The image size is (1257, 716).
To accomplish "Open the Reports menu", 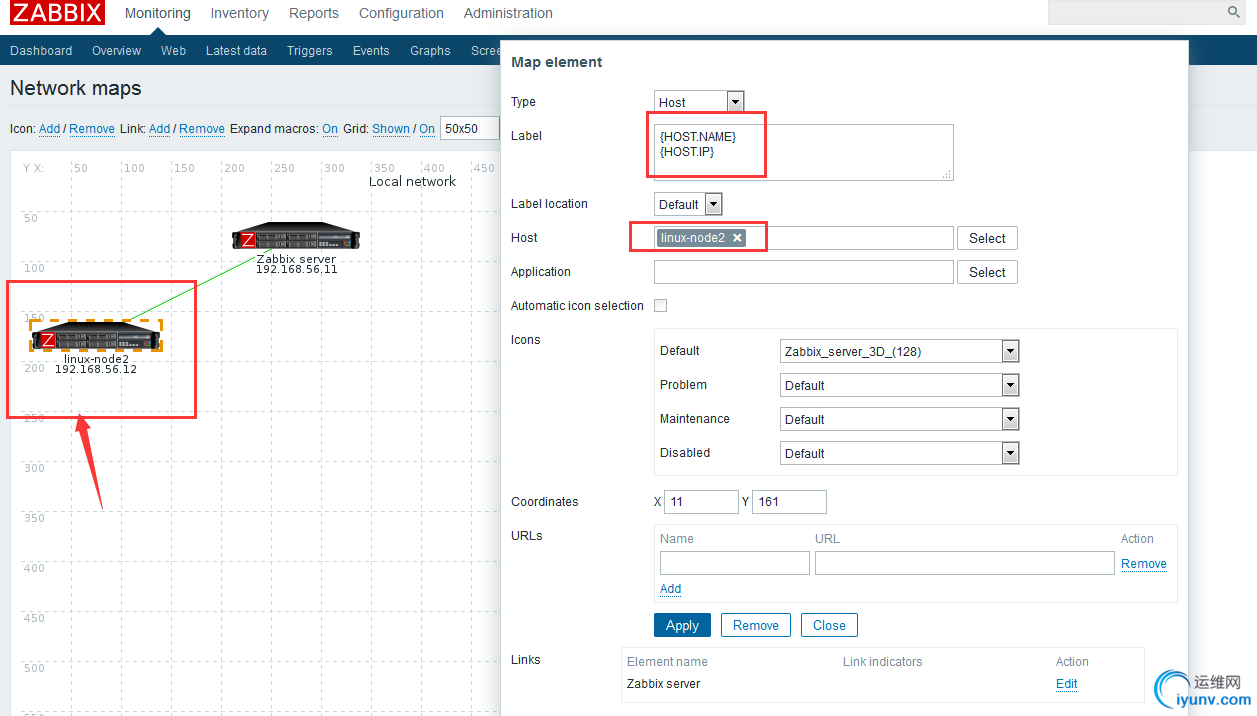I will (314, 13).
